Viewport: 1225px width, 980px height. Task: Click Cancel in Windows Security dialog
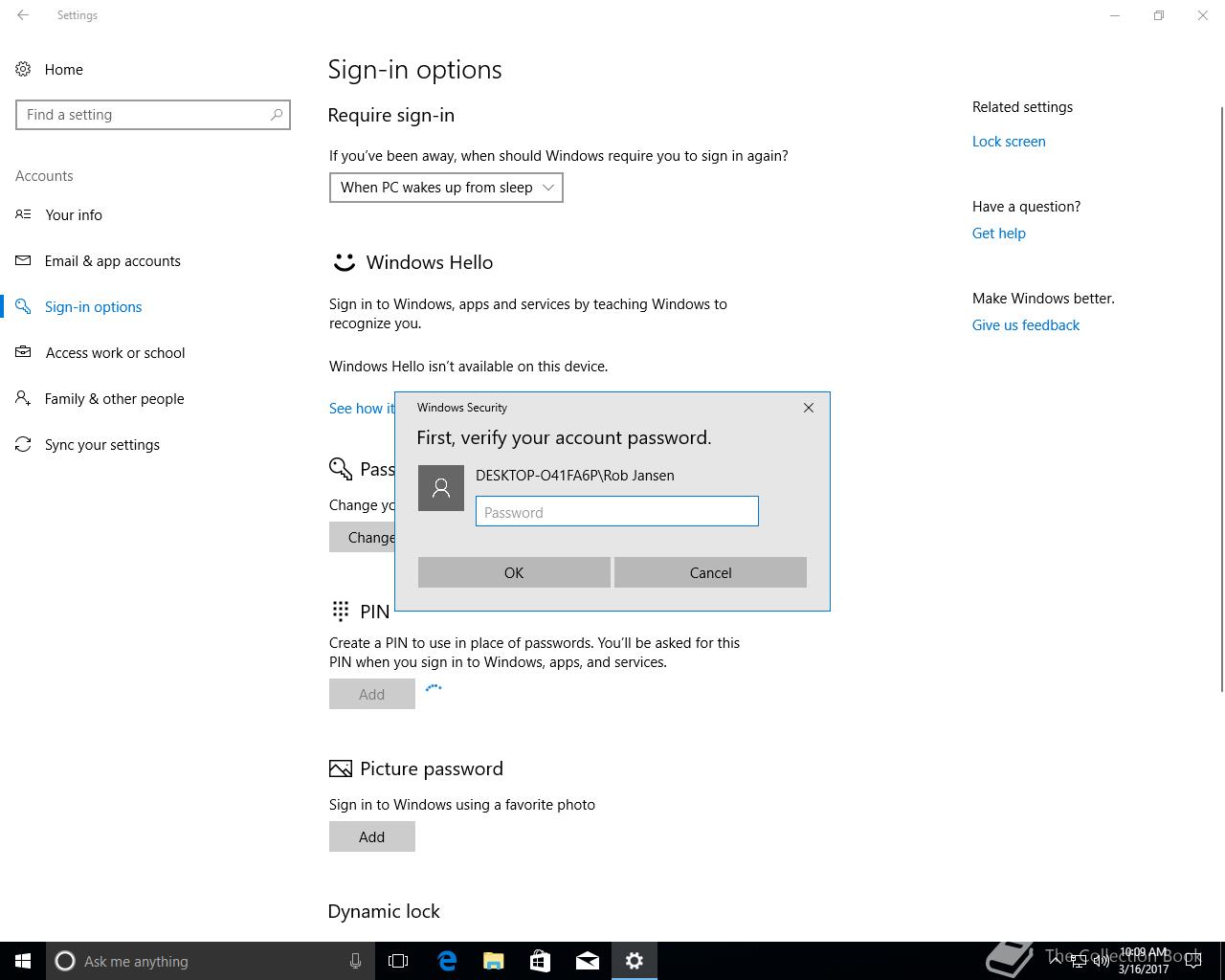coord(710,572)
